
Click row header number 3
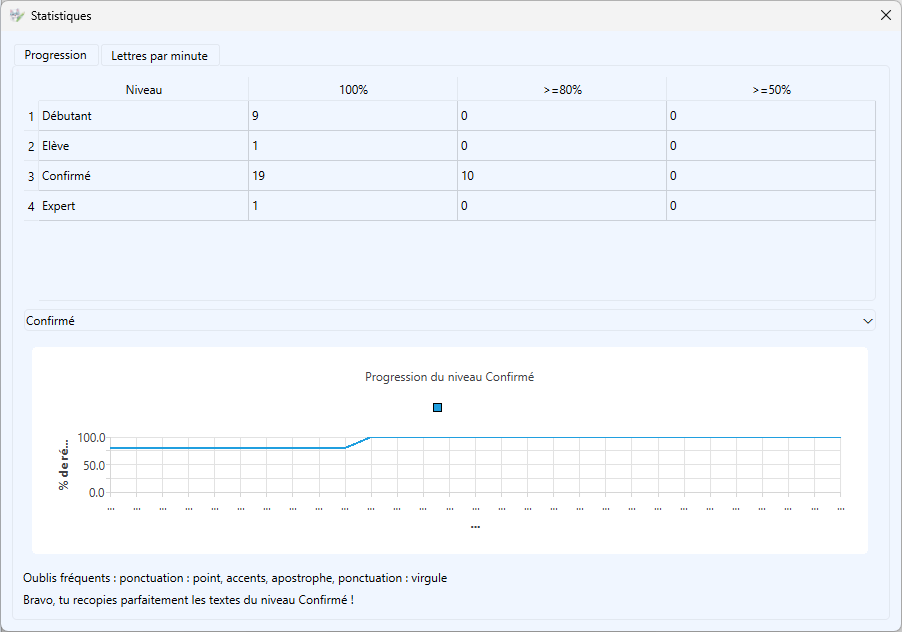click(31, 176)
